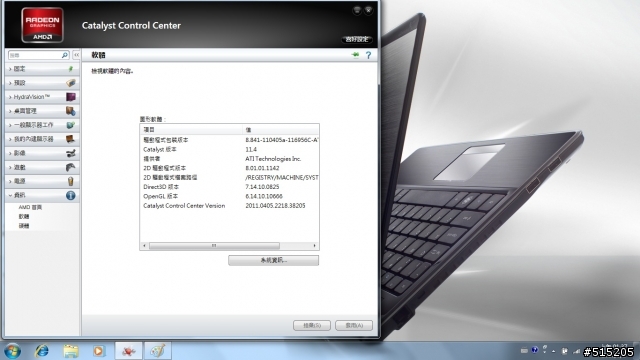Viewport: 640px width, 360px height.
Task: Click the table's horizontal scrollbar thumb
Action: 214,246
